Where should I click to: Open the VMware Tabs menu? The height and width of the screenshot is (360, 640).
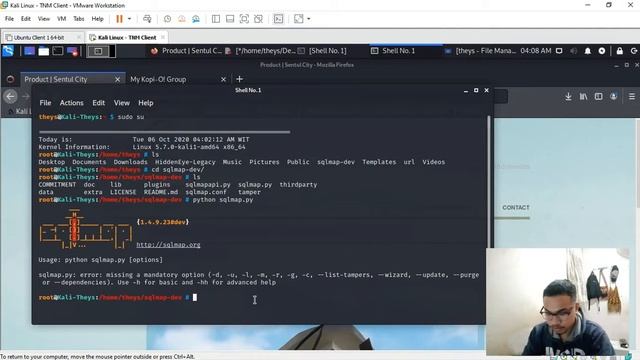(79, 19)
